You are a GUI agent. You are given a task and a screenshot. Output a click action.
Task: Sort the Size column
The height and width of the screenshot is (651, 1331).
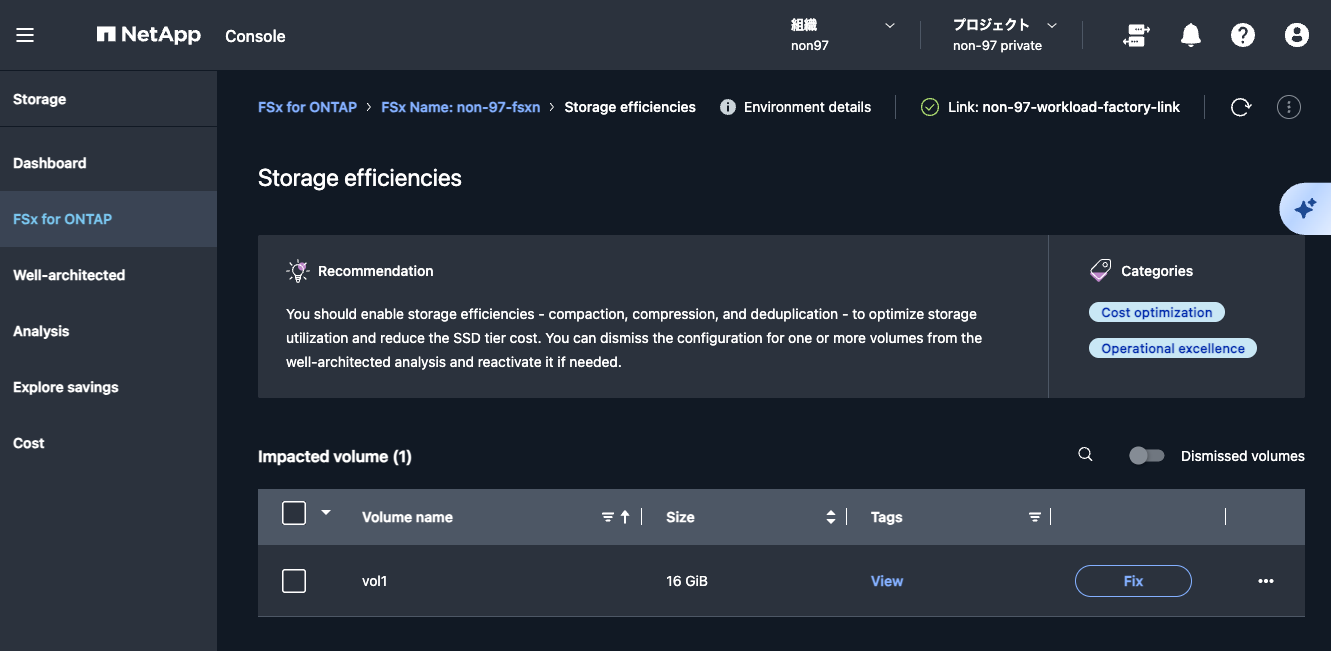(830, 517)
